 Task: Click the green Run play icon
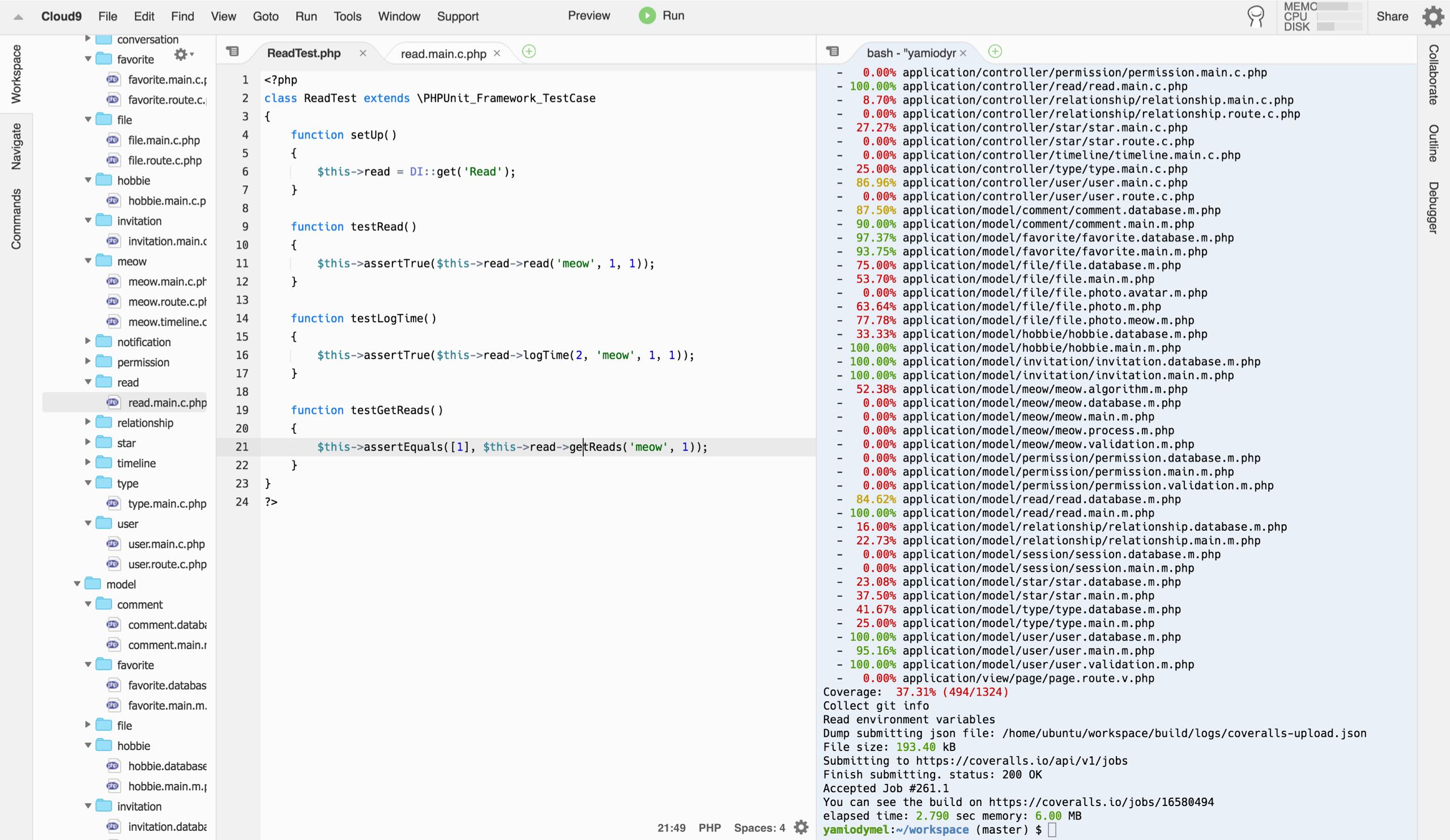click(647, 15)
